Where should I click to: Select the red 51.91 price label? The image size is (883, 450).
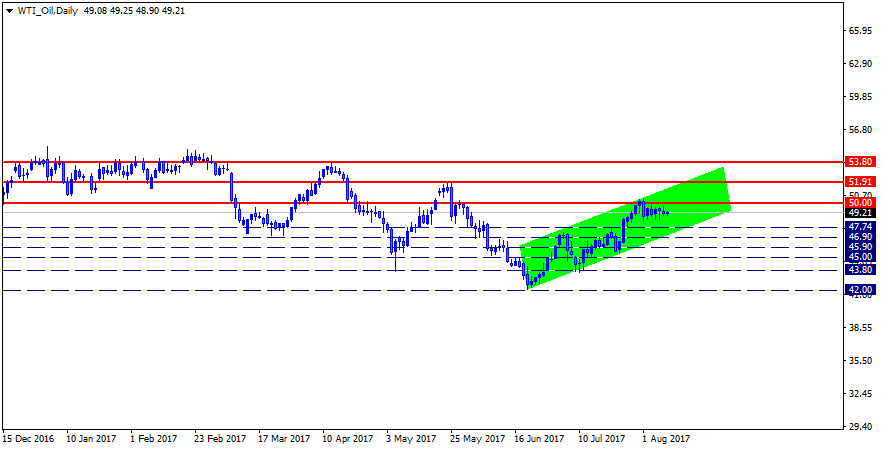(x=860, y=182)
